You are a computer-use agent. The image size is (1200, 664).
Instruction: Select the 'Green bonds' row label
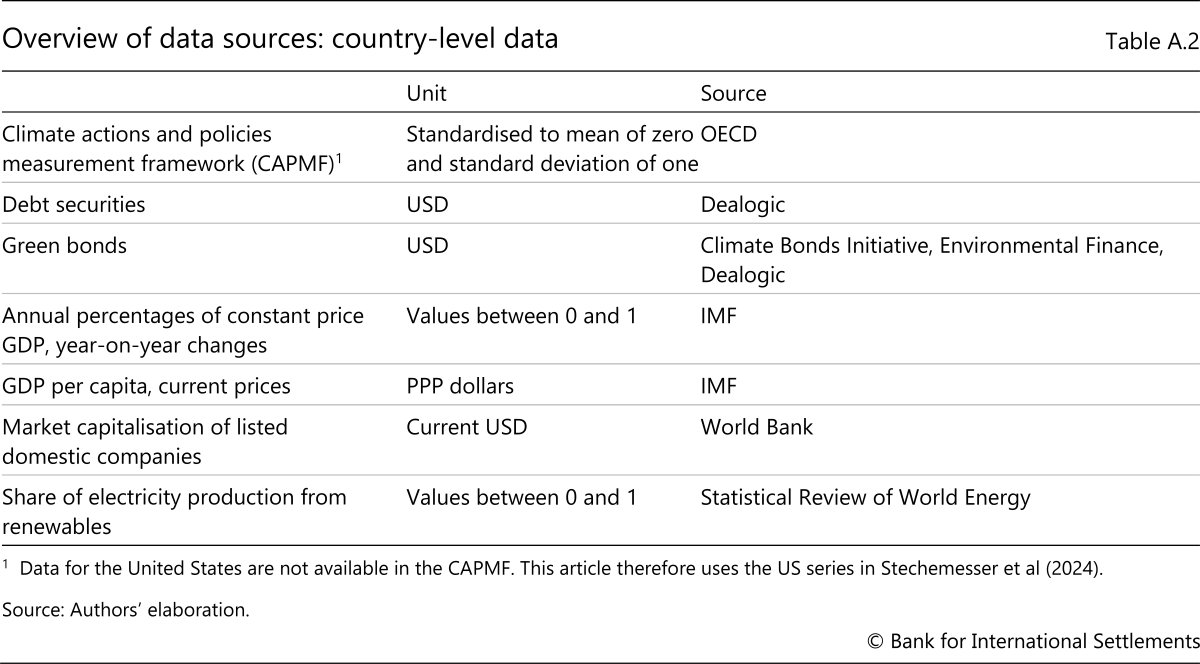pos(65,246)
